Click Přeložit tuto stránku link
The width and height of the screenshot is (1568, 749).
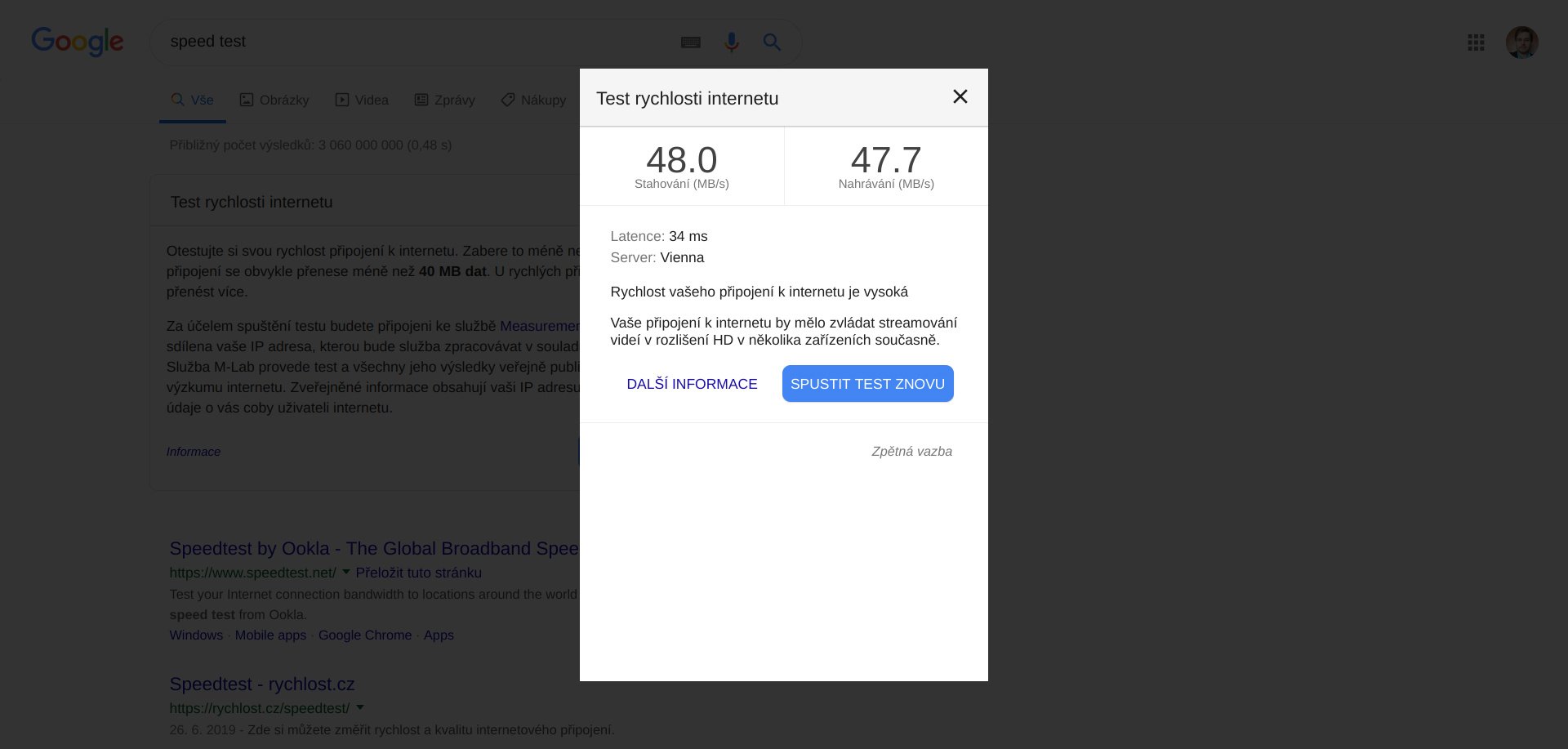click(x=419, y=573)
